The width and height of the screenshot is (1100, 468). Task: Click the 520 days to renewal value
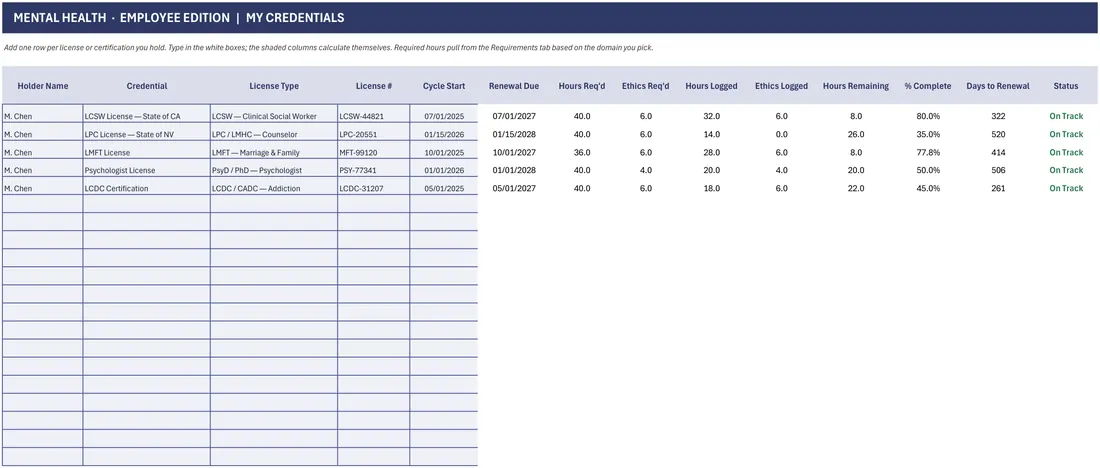998,134
